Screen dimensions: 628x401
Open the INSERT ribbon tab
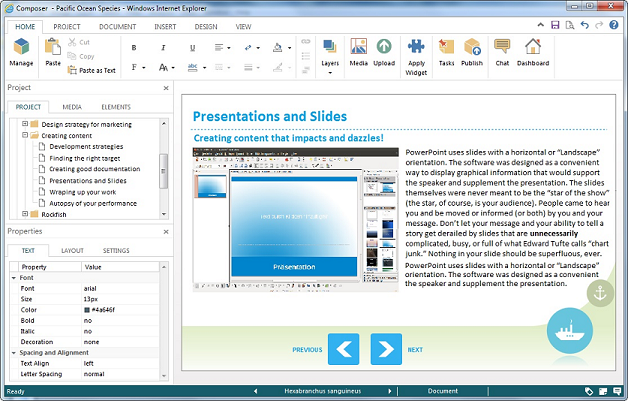click(x=165, y=27)
